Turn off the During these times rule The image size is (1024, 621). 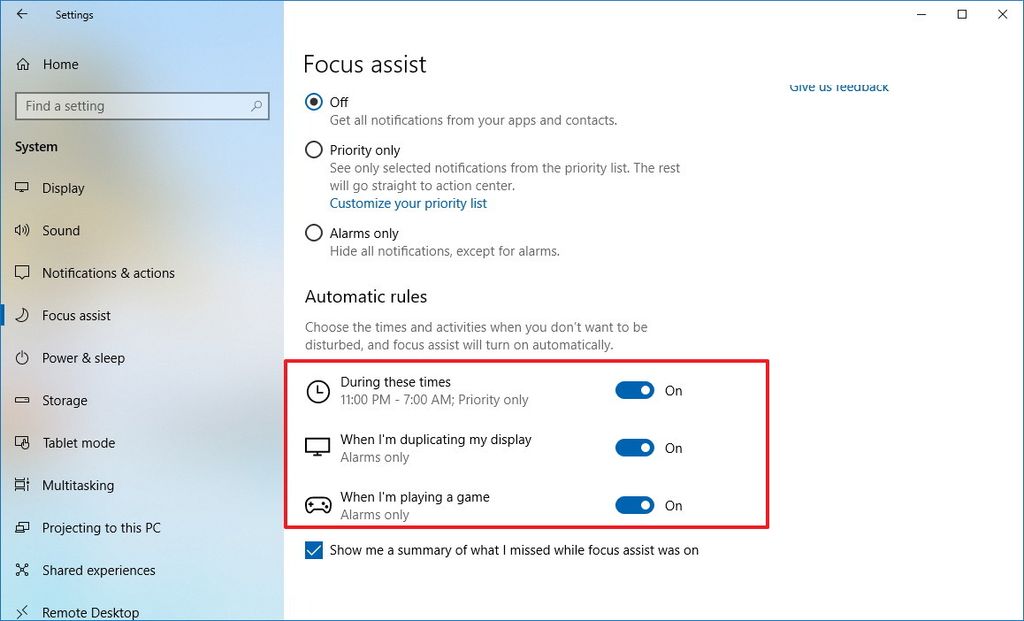click(x=635, y=390)
